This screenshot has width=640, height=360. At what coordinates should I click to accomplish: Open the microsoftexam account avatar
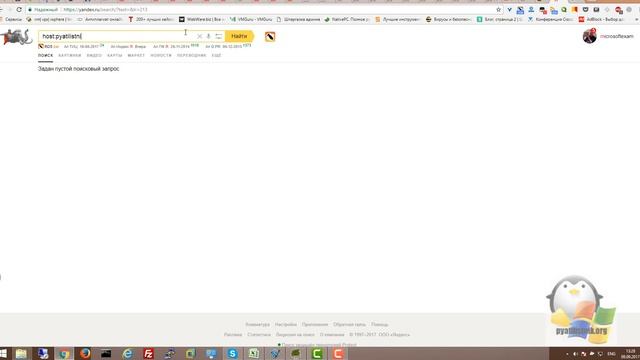pos(589,36)
